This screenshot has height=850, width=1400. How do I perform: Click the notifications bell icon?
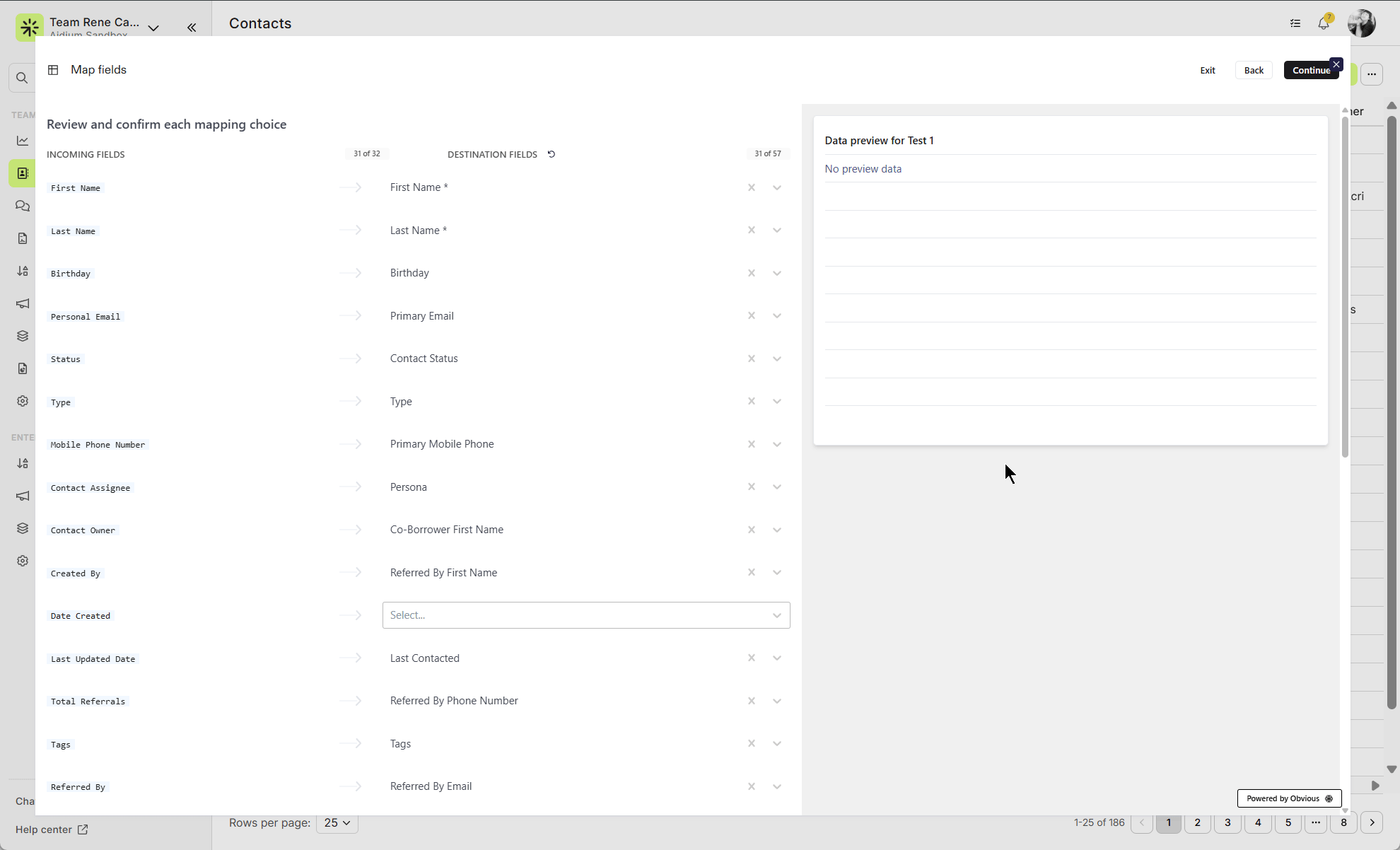pos(1323,23)
